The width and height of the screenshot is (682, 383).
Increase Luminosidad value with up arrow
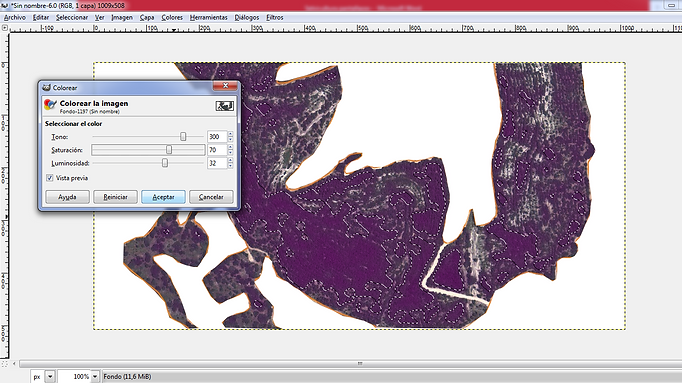point(230,161)
